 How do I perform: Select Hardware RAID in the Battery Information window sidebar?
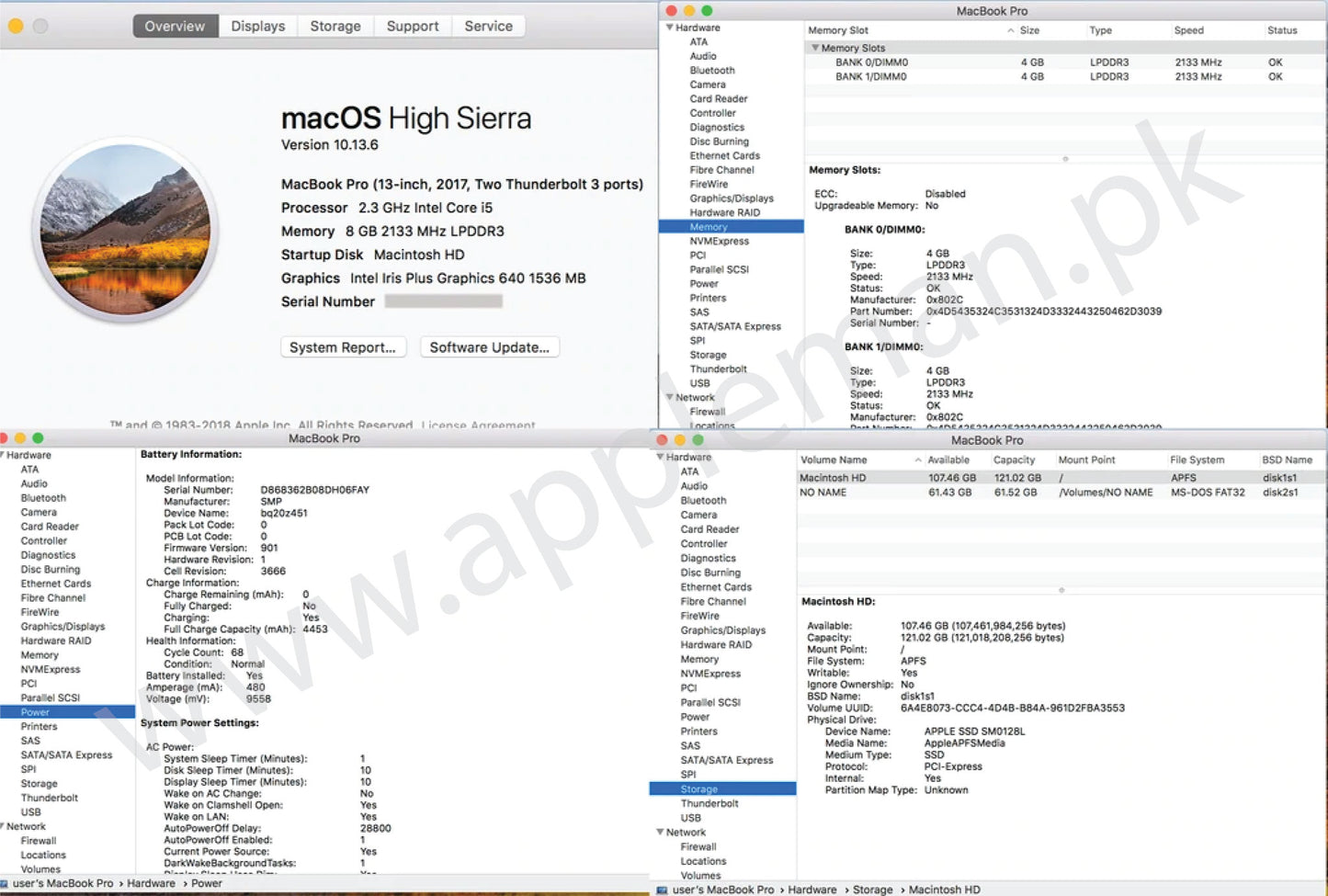pos(56,641)
